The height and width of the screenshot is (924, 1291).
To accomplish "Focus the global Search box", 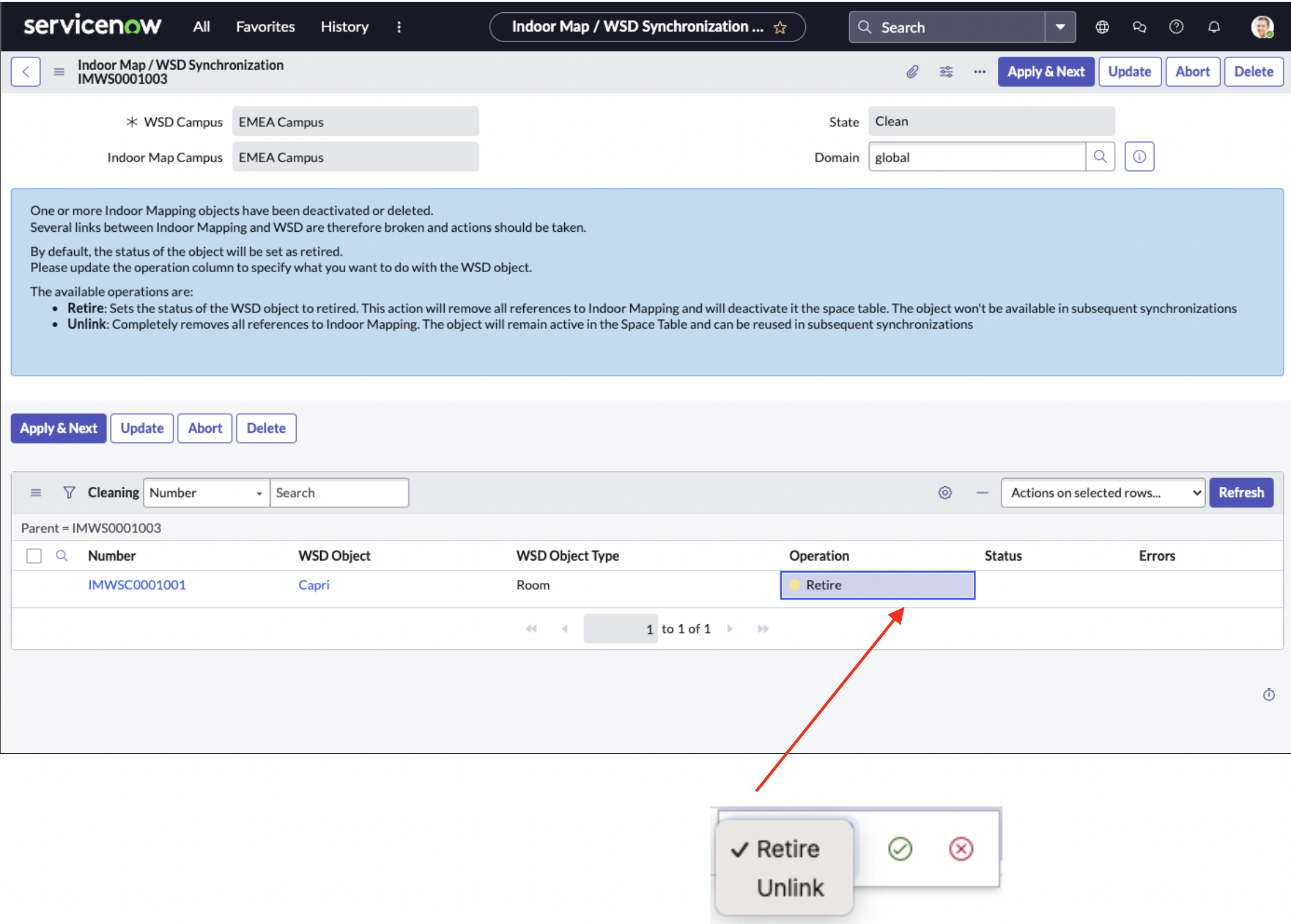I will (947, 27).
